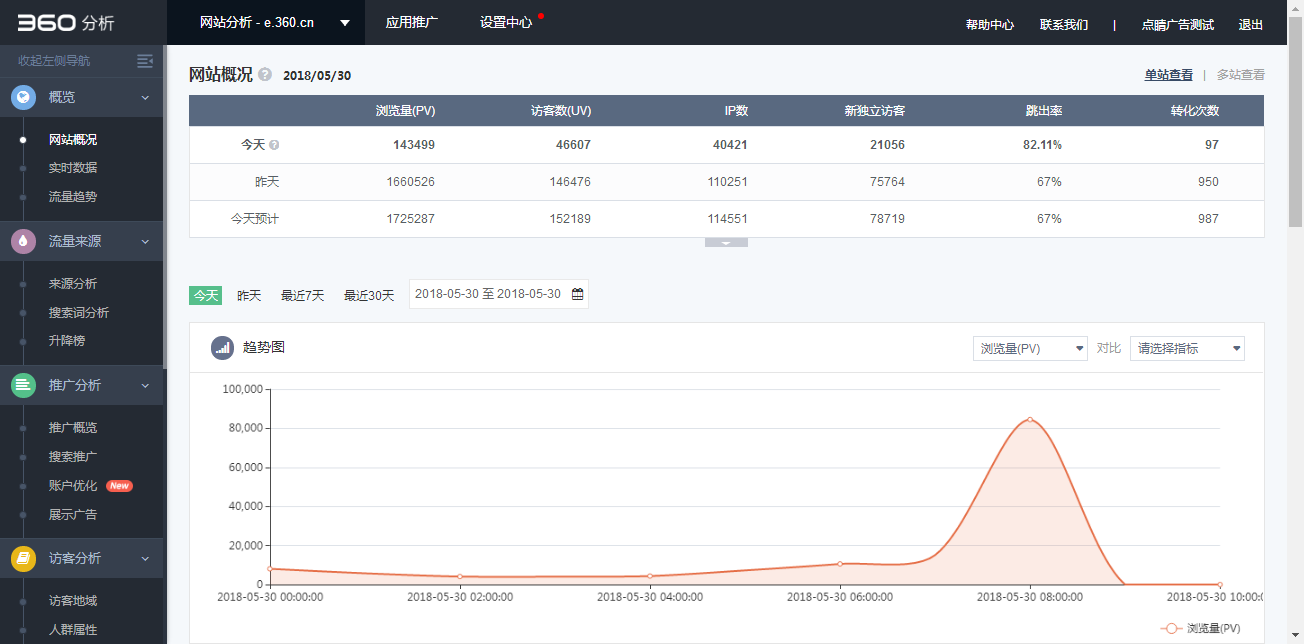Screen dimensions: 1304x644
Task: Click the 推广分析 green sidebar icon
Action: (23, 385)
